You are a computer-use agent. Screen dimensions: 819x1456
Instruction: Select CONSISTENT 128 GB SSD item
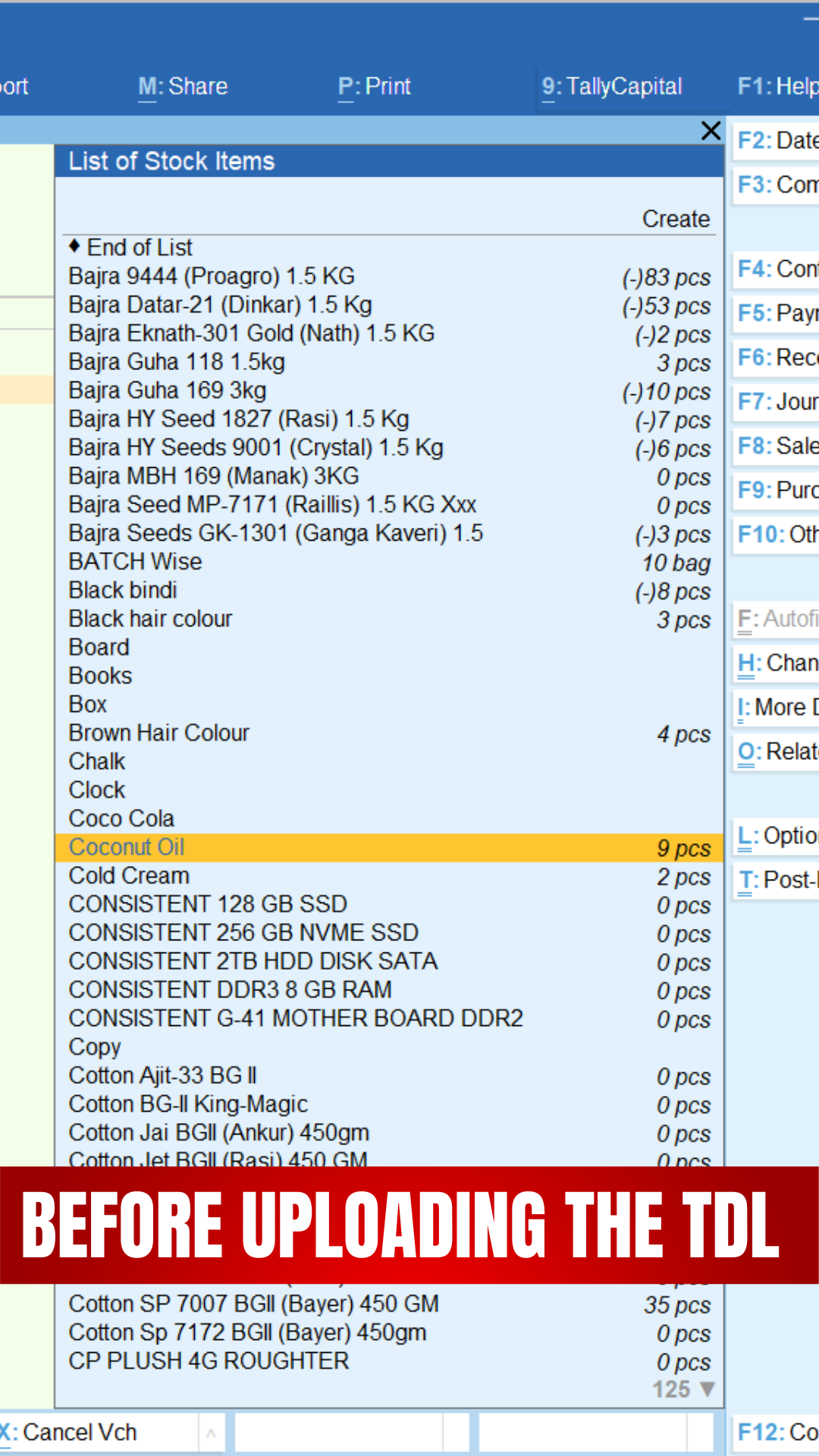click(x=208, y=904)
